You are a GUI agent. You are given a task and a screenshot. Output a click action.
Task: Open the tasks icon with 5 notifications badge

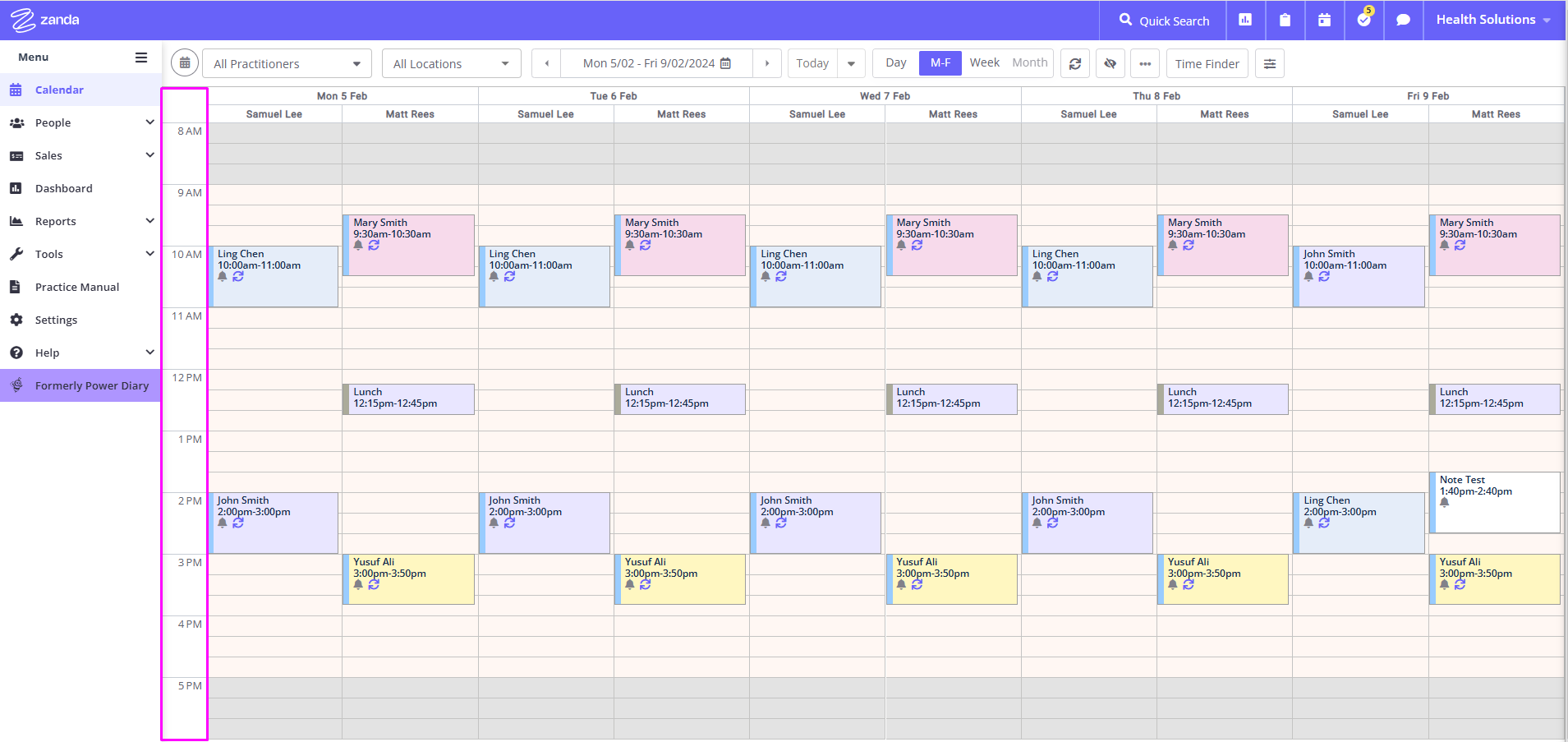(1363, 20)
